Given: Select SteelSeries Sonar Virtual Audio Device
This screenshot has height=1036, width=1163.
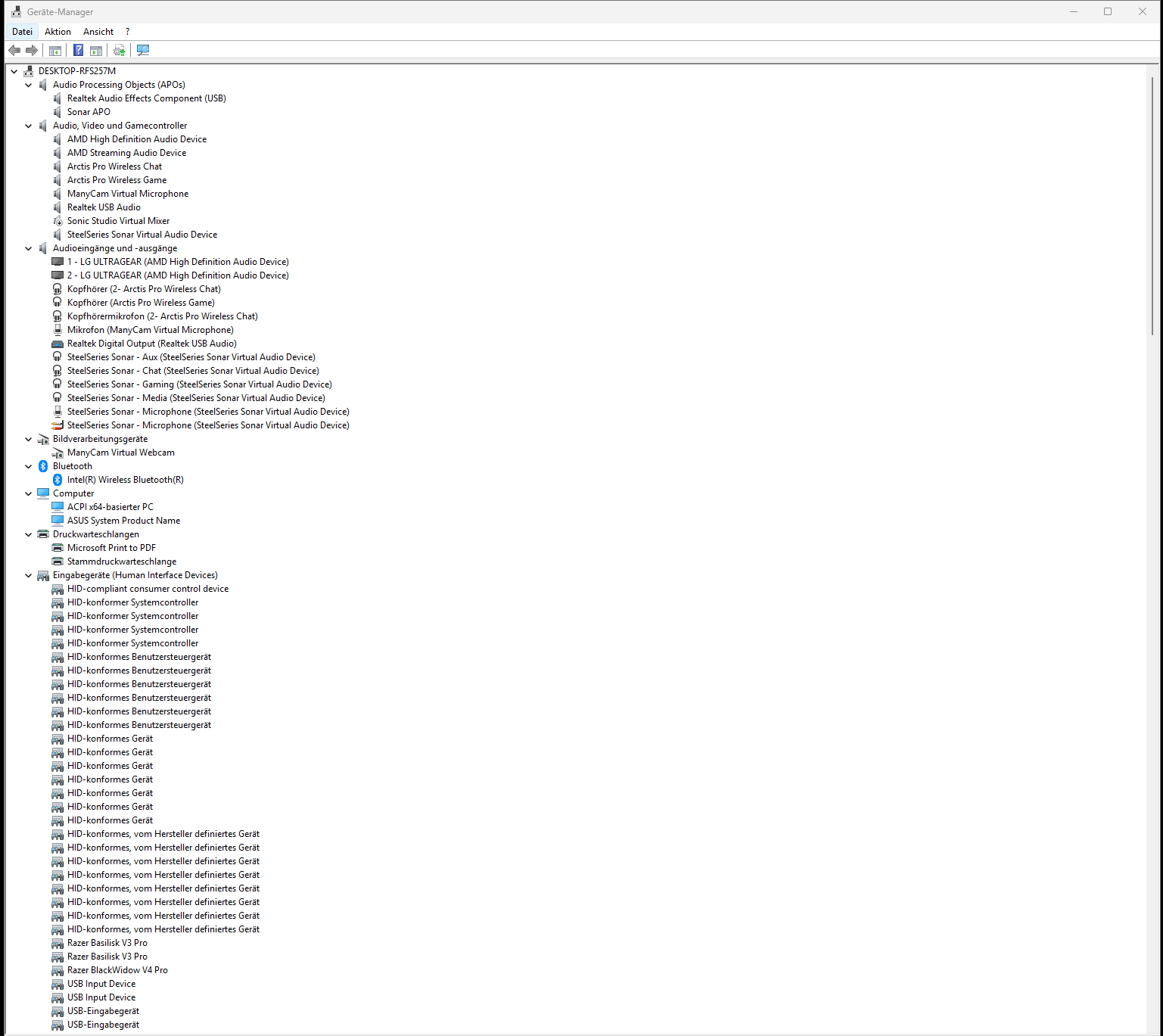Looking at the screenshot, I should pos(142,235).
